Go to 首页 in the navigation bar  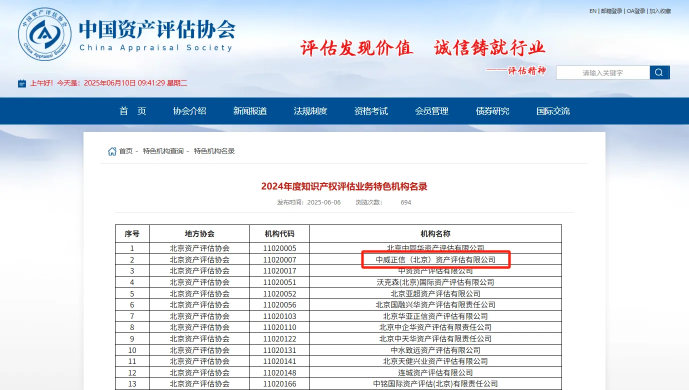(x=133, y=111)
